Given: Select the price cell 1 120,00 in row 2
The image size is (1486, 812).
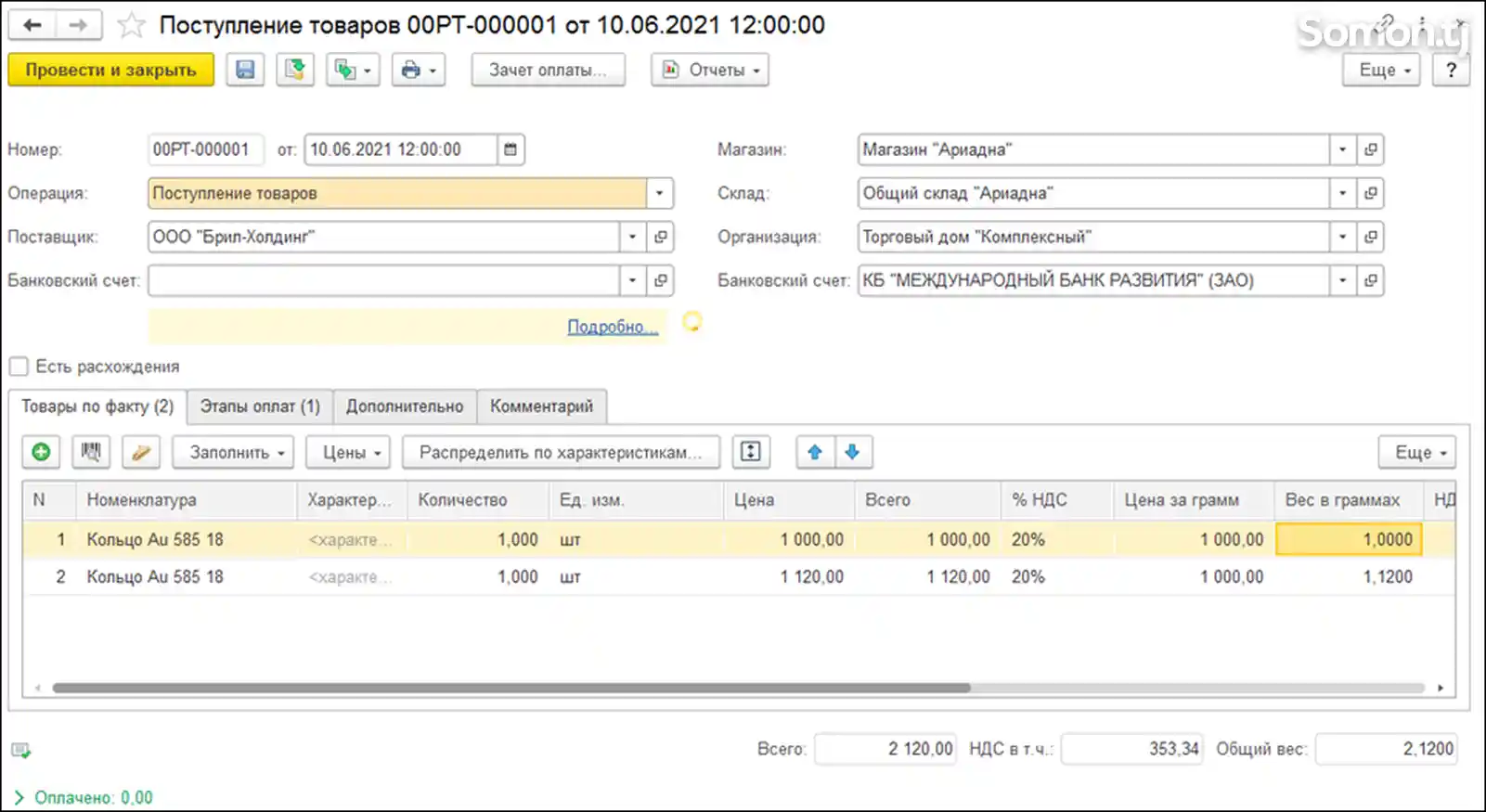Looking at the screenshot, I should click(x=788, y=576).
